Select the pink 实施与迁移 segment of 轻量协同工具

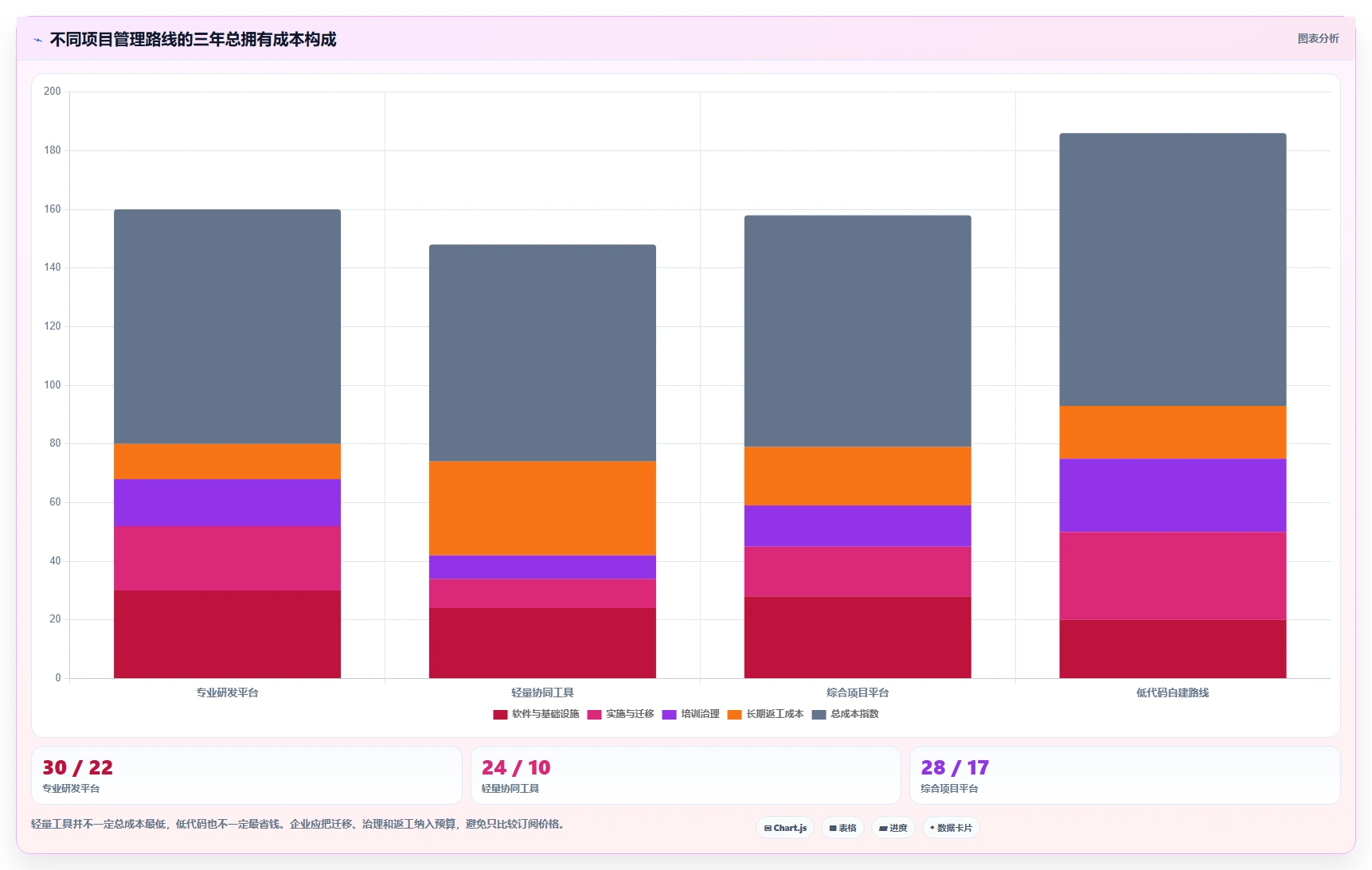(x=542, y=594)
